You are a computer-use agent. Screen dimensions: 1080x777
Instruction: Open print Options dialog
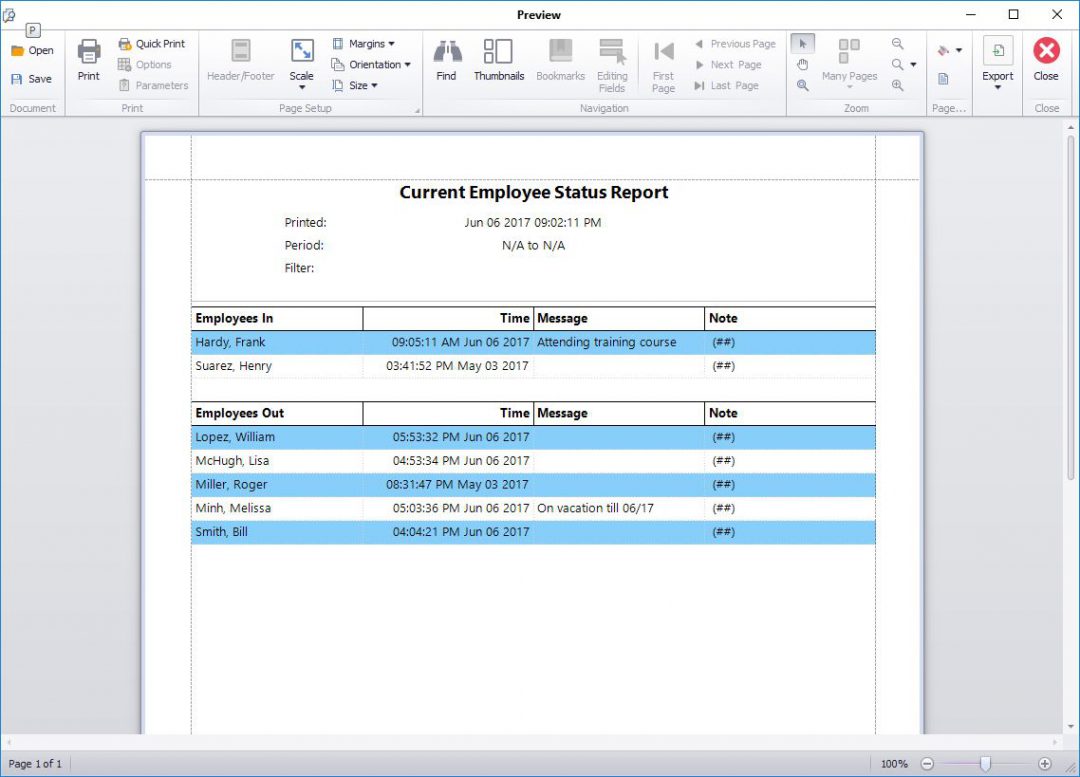[153, 64]
